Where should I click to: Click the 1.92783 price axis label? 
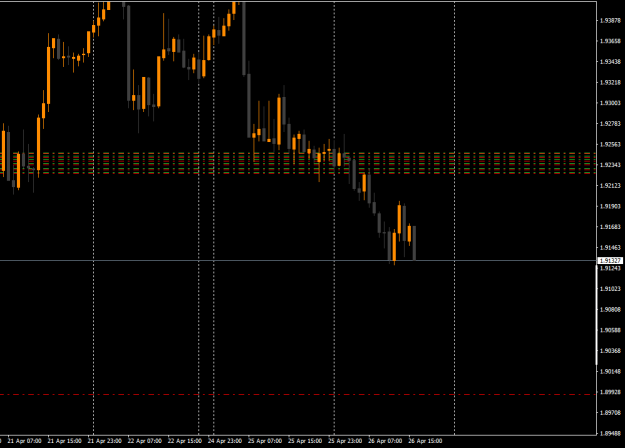click(610, 124)
